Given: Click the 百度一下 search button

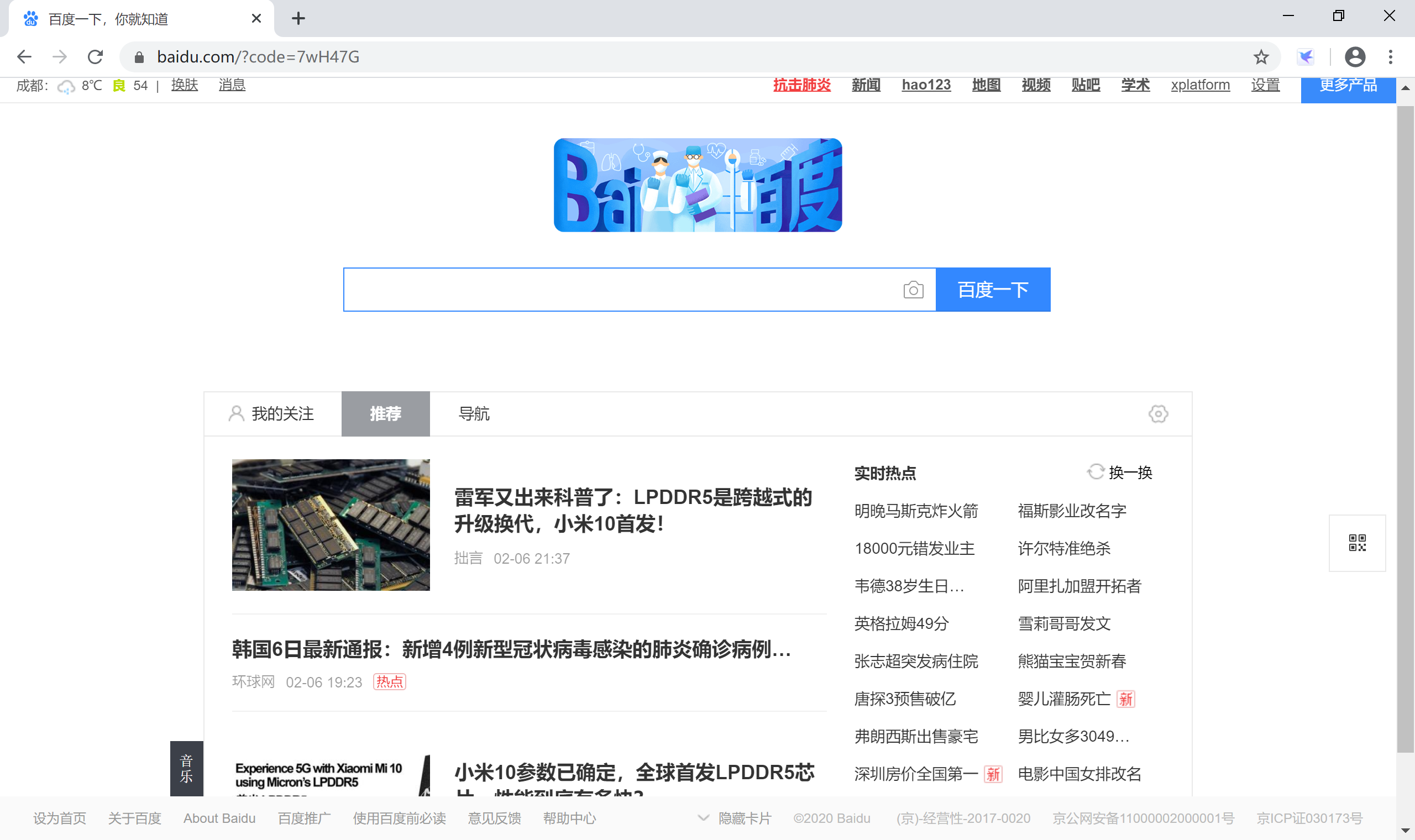Looking at the screenshot, I should [993, 290].
